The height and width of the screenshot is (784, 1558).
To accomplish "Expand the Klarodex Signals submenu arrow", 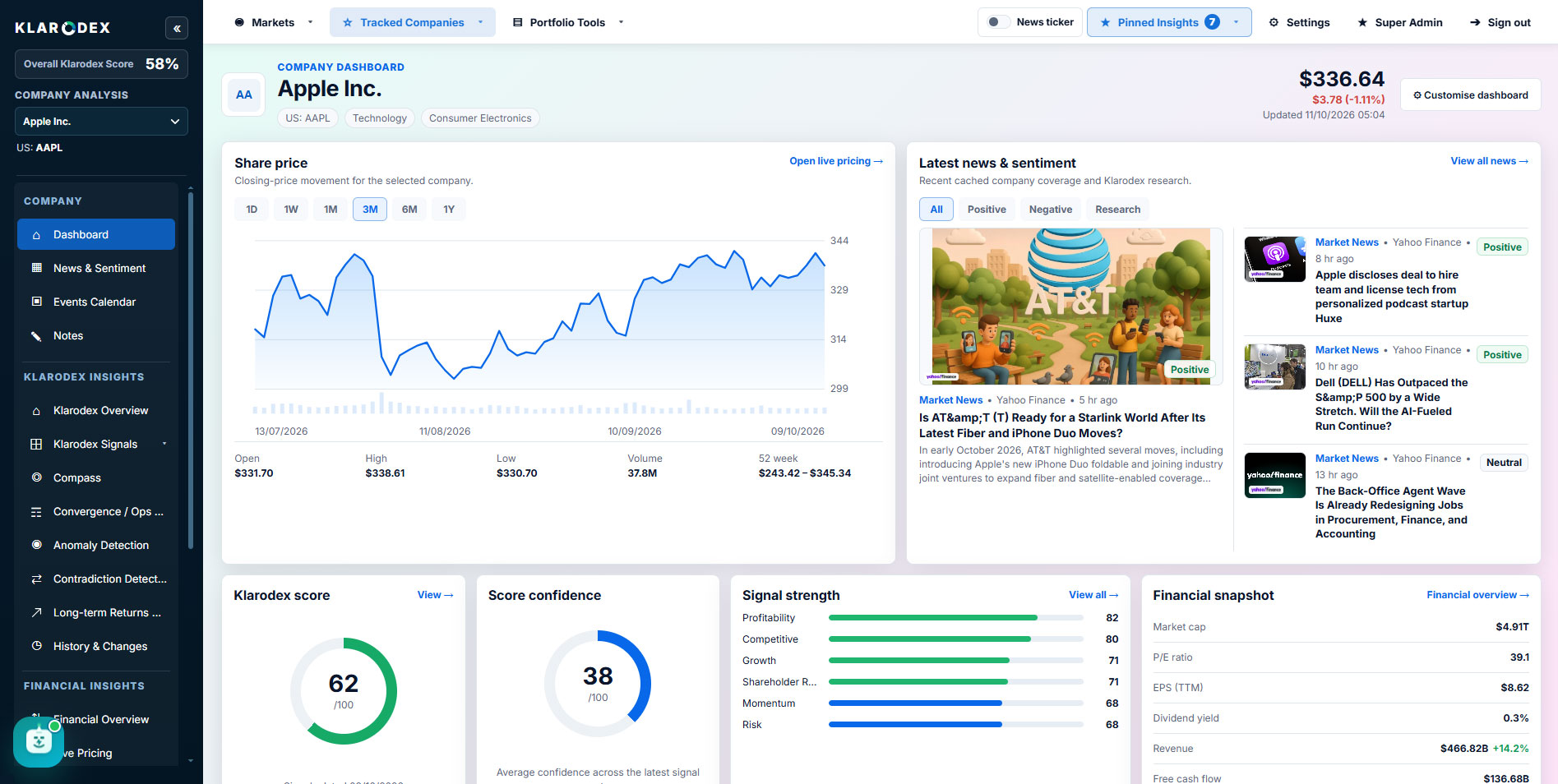I will (x=164, y=444).
